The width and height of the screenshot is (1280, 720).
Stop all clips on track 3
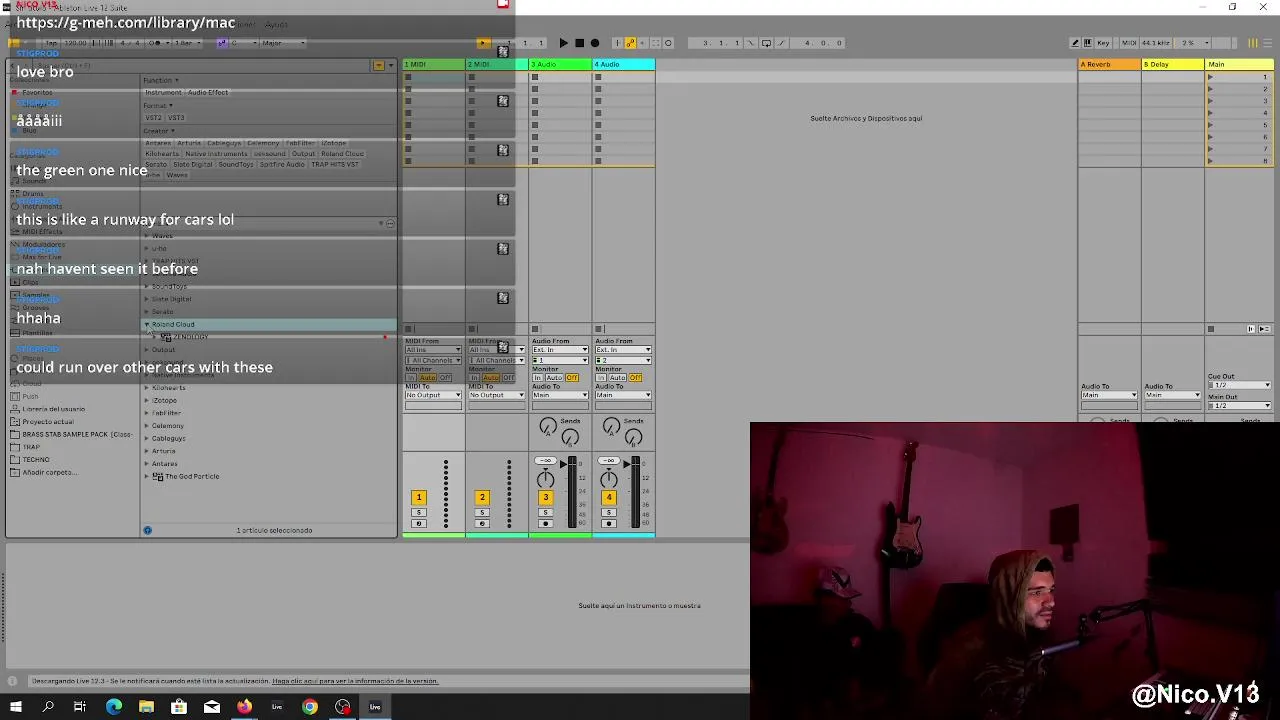pyautogui.click(x=535, y=329)
